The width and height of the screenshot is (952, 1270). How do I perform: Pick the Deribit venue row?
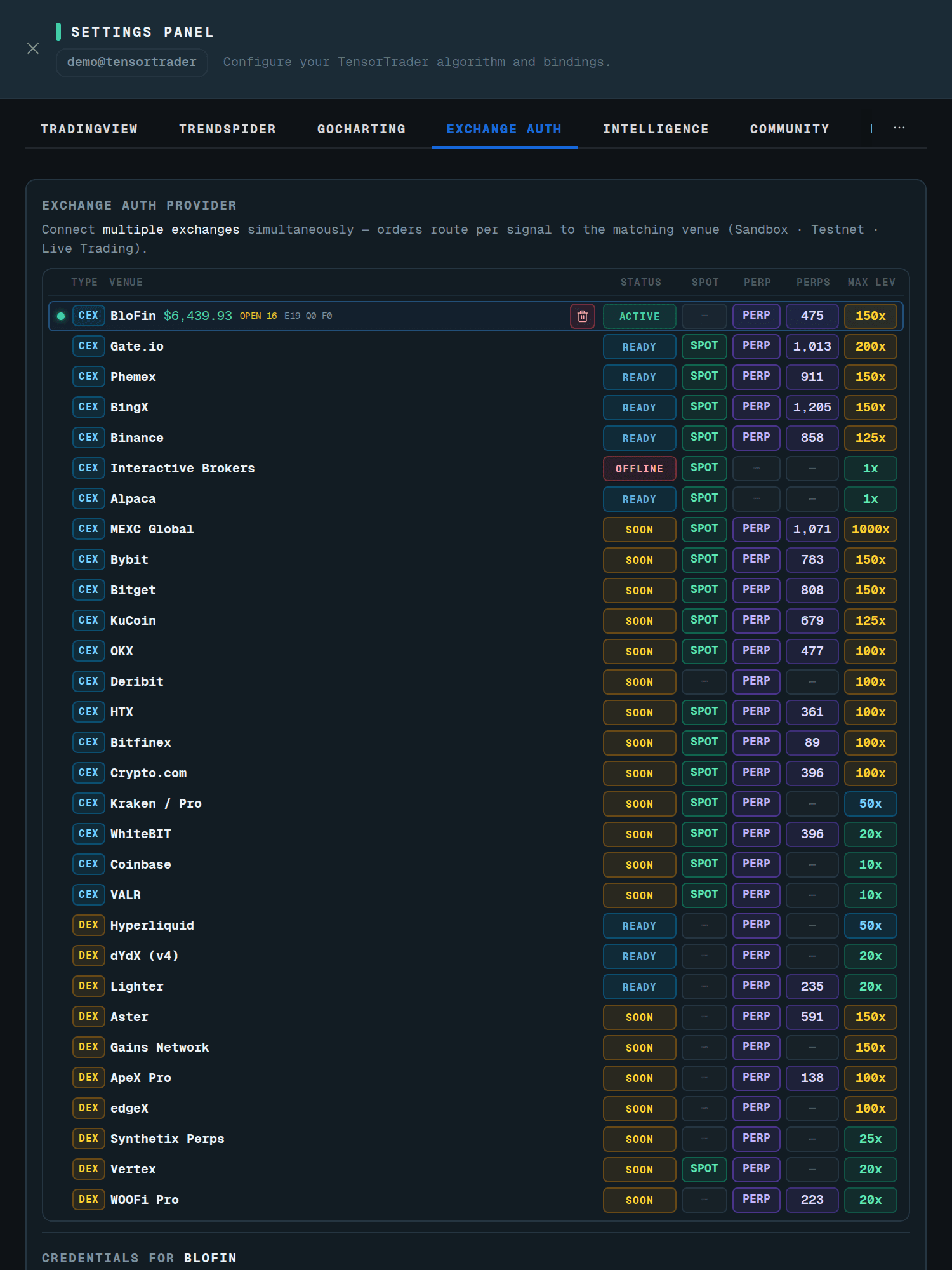(475, 682)
